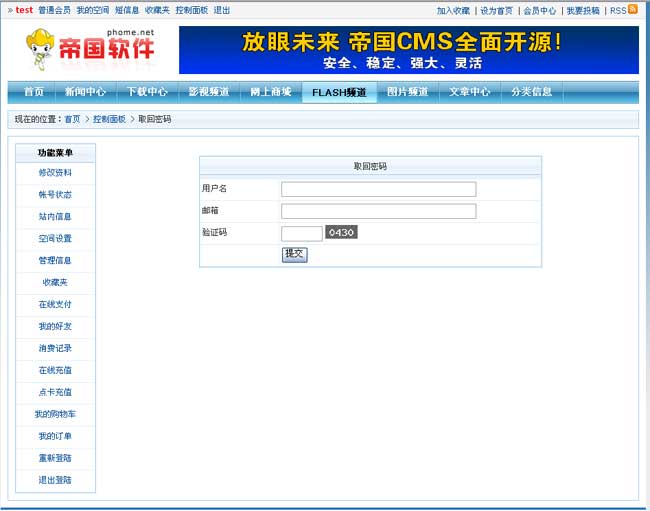The image size is (650, 511).
Task: Switch to the FLASH频道 tab
Action: [x=338, y=92]
